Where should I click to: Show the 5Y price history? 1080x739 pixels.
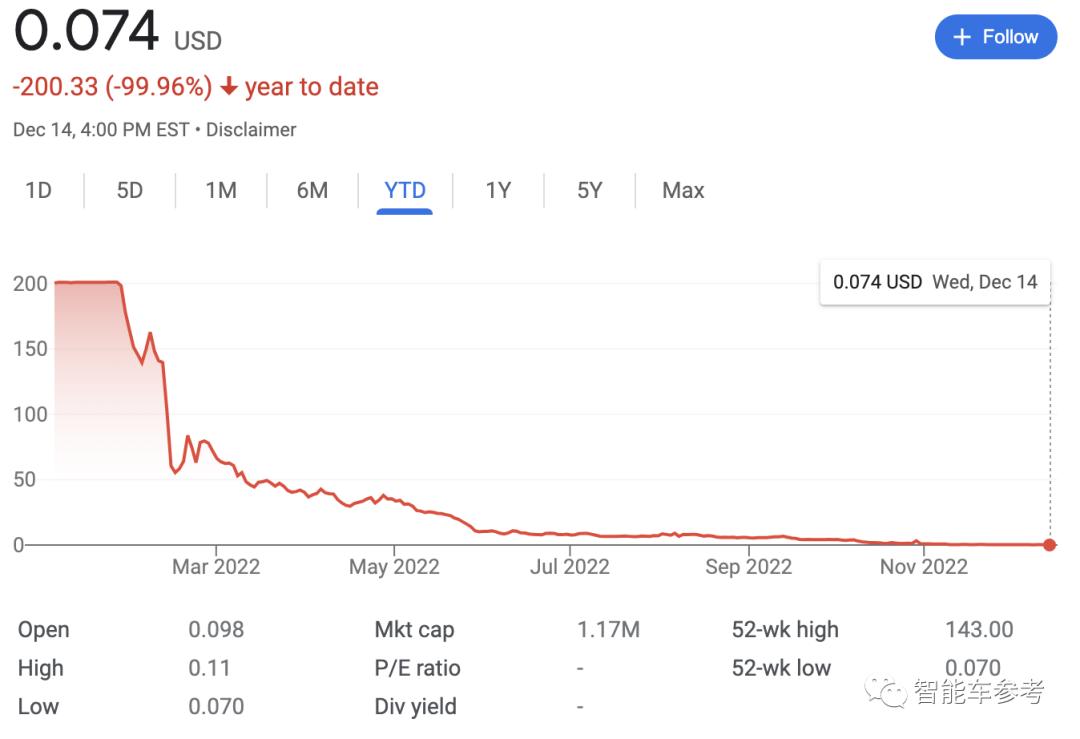589,190
